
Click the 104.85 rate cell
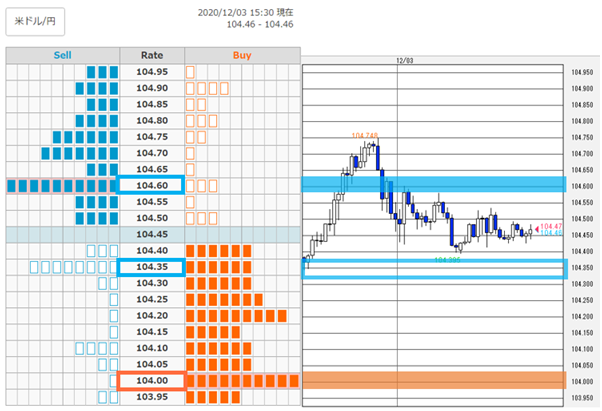pos(152,104)
